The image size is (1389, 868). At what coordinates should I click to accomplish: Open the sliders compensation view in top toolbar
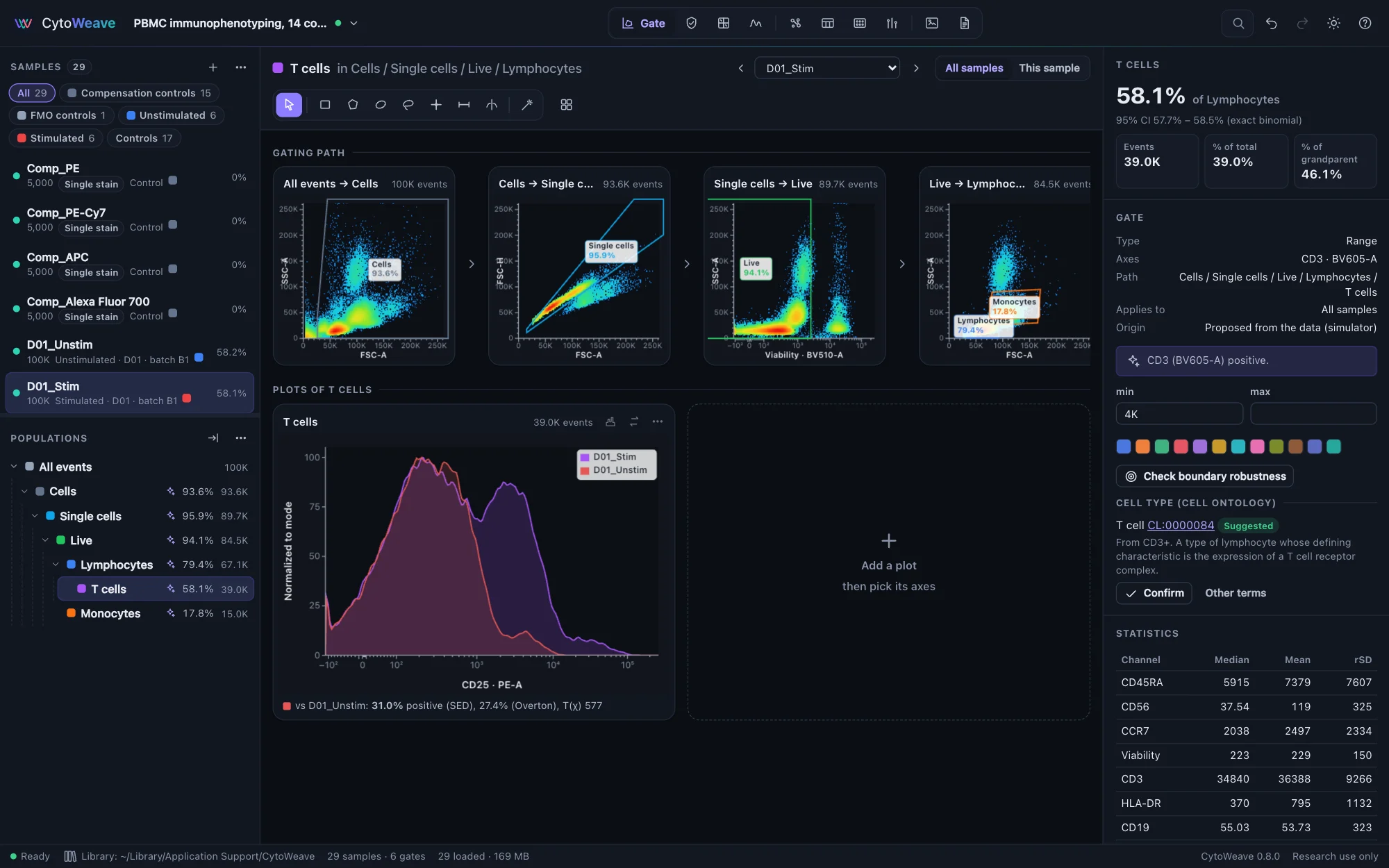click(892, 23)
